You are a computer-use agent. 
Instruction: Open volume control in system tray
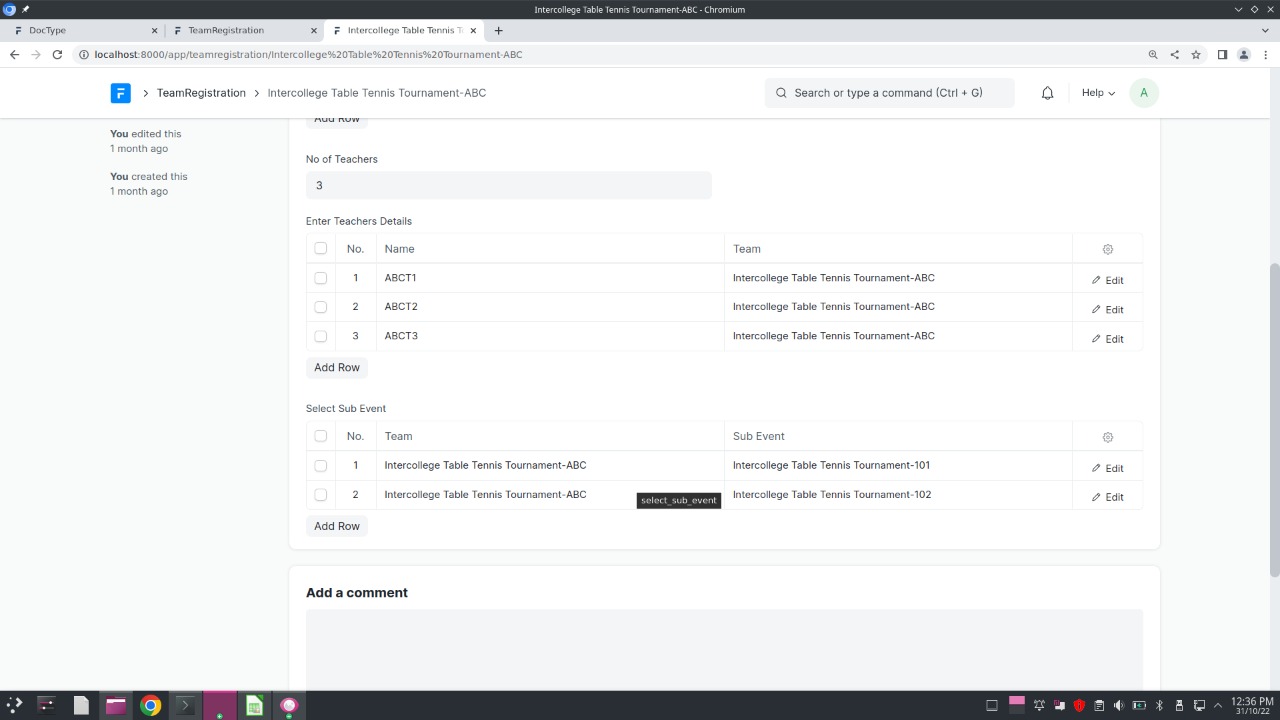point(1119,705)
